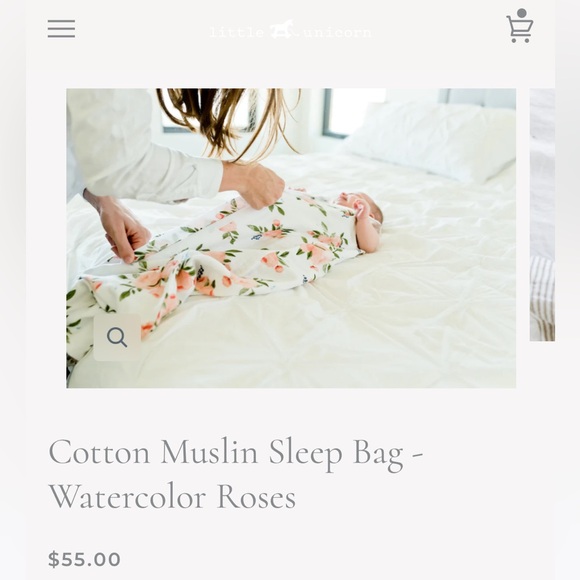580x580 pixels.
Task: Click the Watercolor Roses title line
Action: coord(172,497)
